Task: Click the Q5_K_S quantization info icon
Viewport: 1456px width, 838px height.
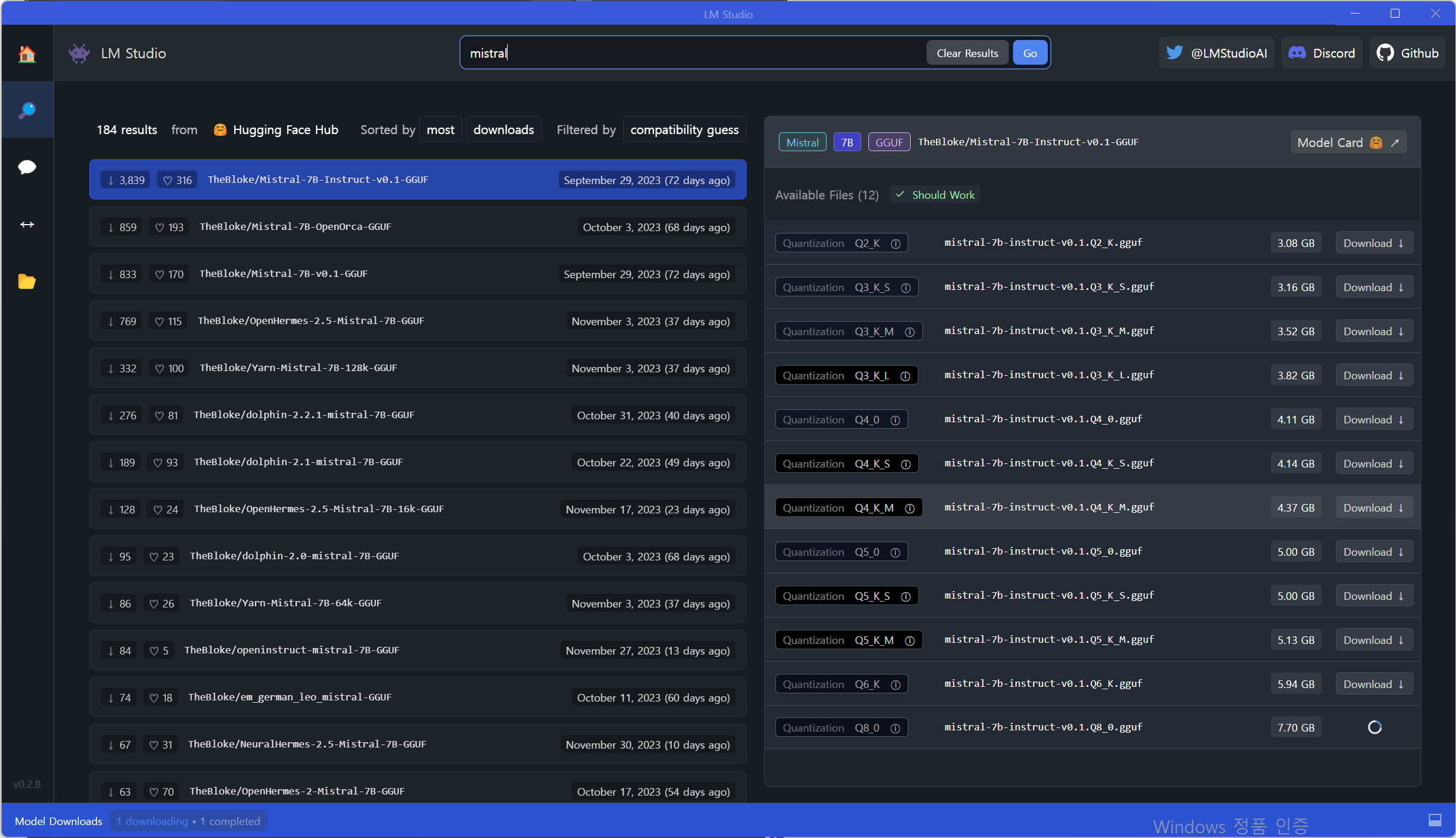Action: click(x=906, y=596)
